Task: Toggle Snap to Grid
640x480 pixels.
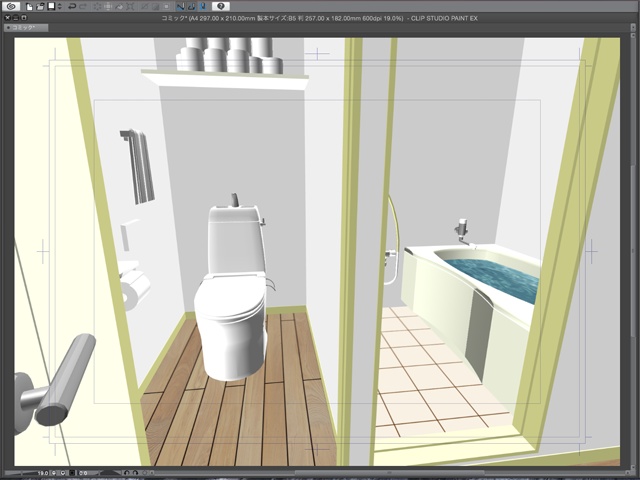Action: point(203,7)
